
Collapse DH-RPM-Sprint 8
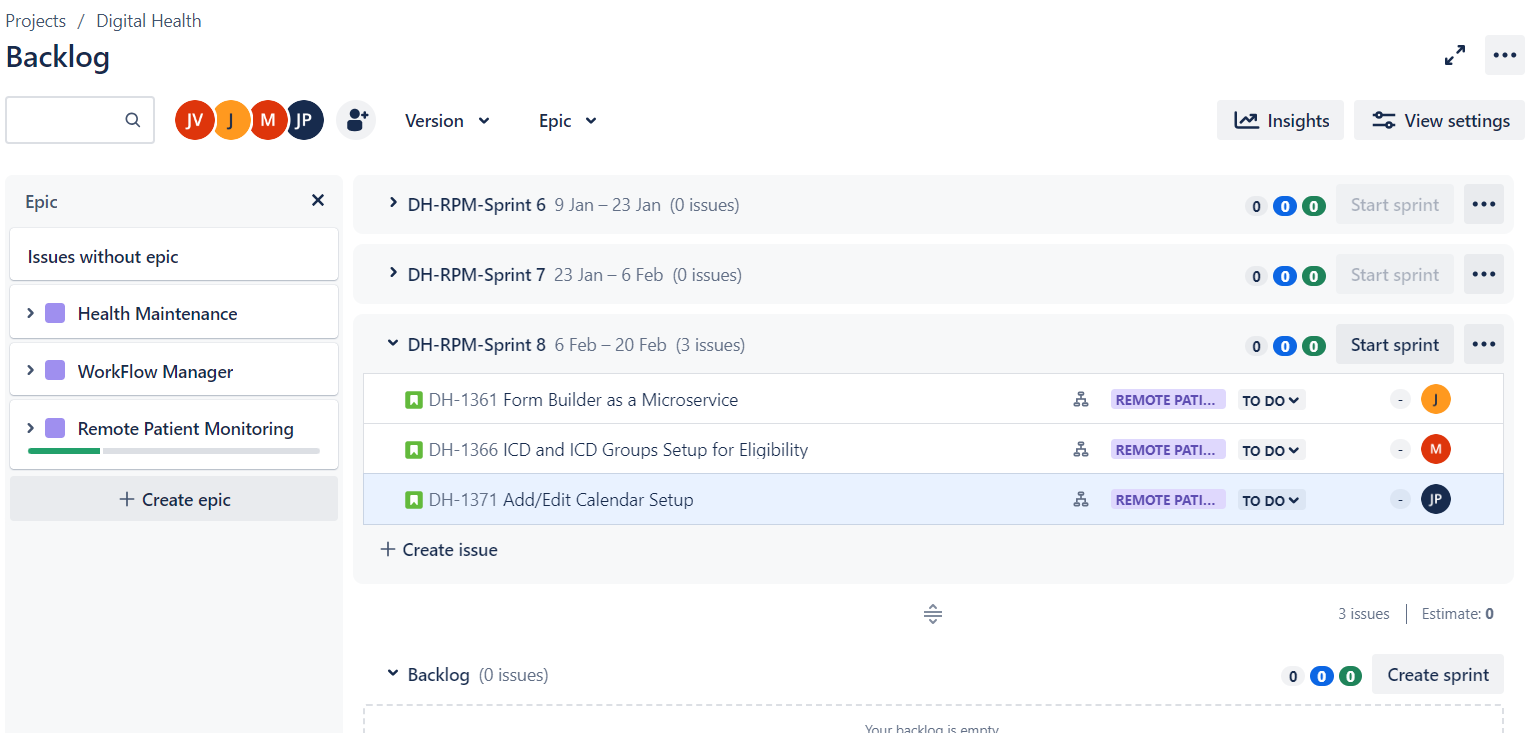[393, 344]
